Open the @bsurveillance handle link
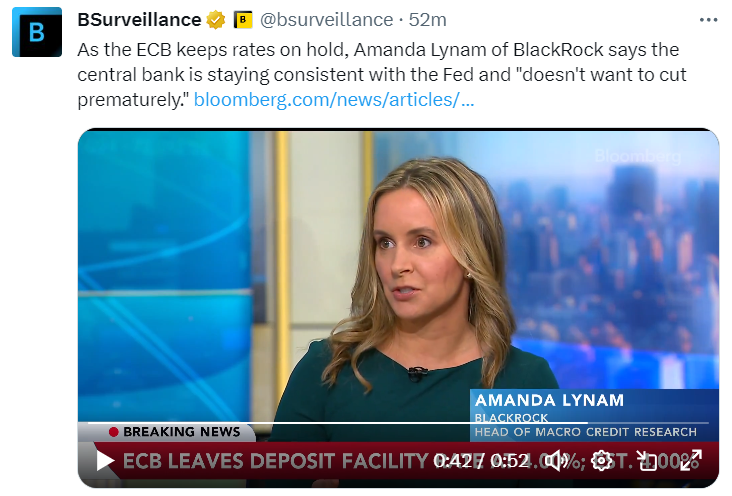Viewport: 732px width, 496px height. pyautogui.click(x=327, y=20)
